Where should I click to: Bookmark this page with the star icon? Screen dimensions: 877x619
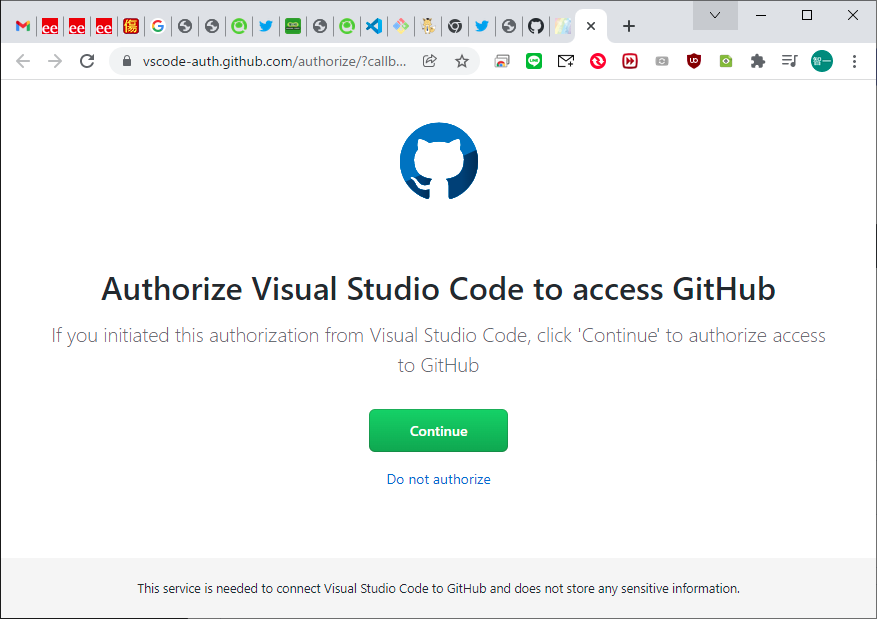(x=462, y=61)
